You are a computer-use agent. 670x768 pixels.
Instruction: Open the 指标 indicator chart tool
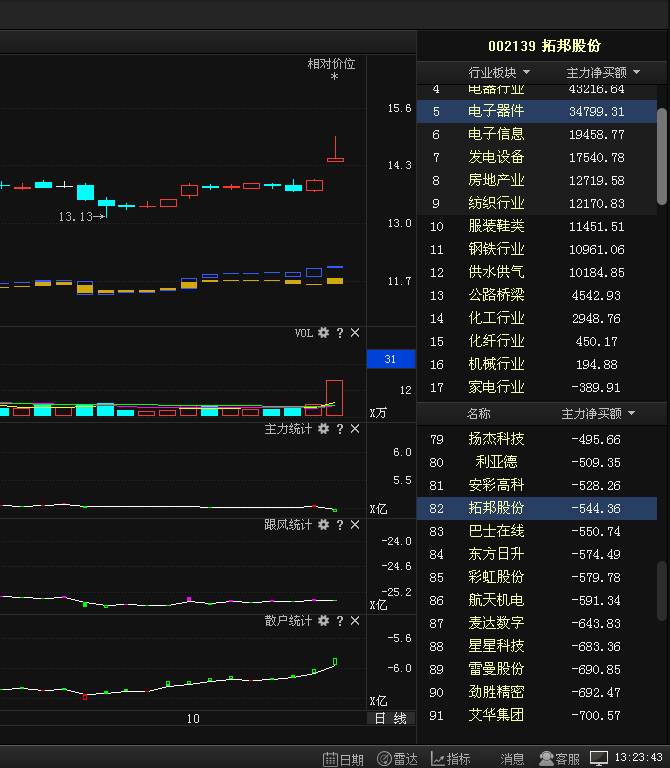pyautogui.click(x=451, y=759)
